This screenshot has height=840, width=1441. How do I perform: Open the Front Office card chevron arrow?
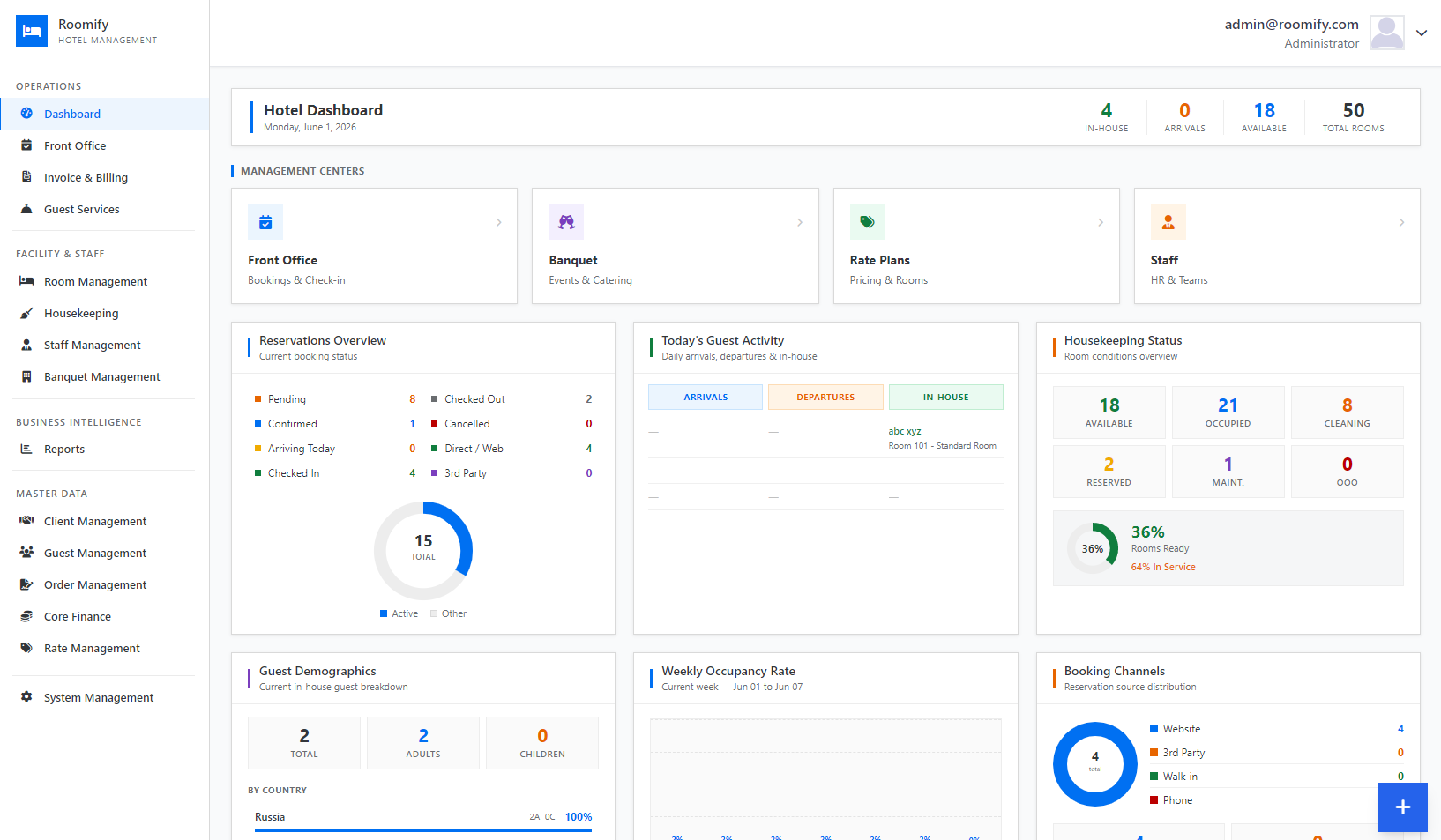pos(499,222)
